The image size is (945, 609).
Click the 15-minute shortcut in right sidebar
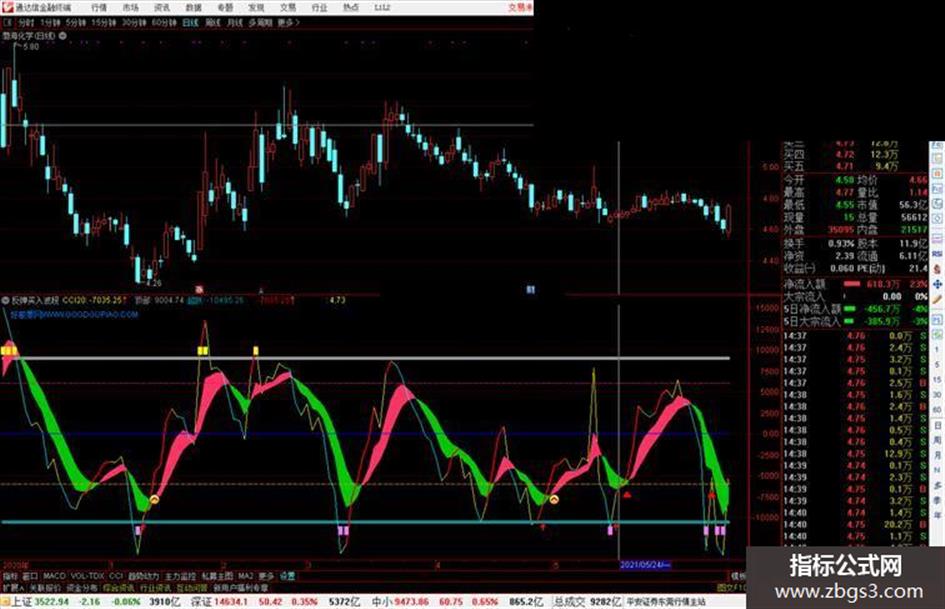pyautogui.click(x=937, y=380)
